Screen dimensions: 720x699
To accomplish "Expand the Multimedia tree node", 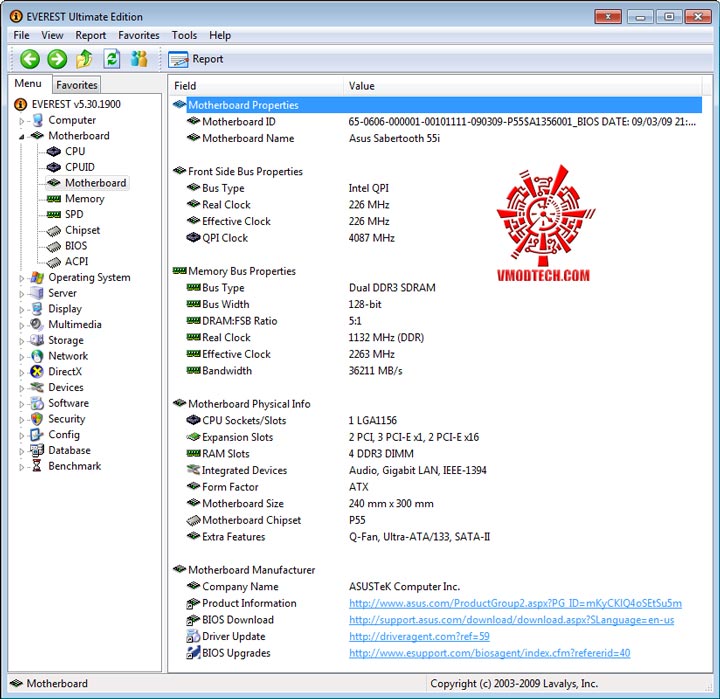I will pyautogui.click(x=21, y=325).
